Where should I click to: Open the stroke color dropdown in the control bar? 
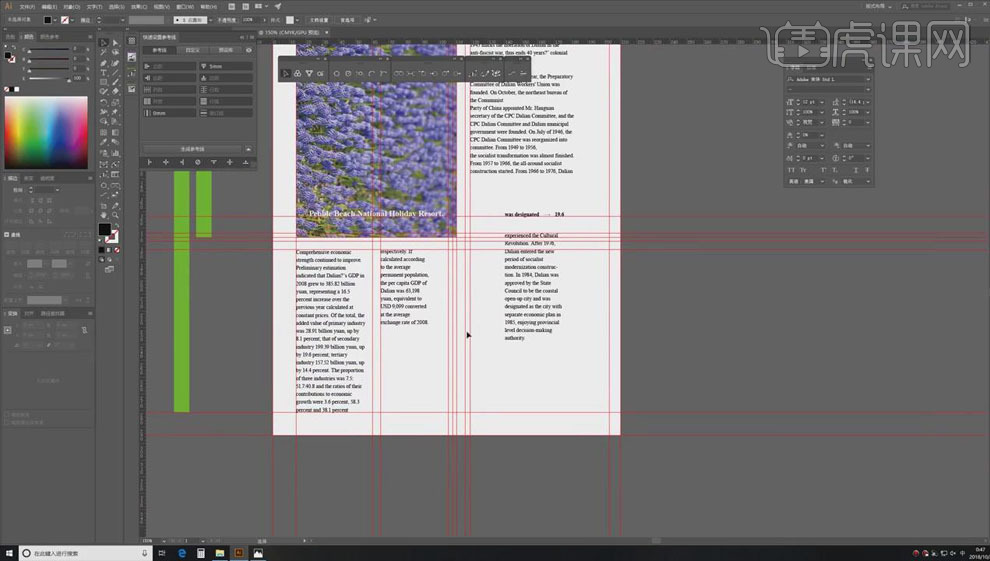tap(72, 20)
